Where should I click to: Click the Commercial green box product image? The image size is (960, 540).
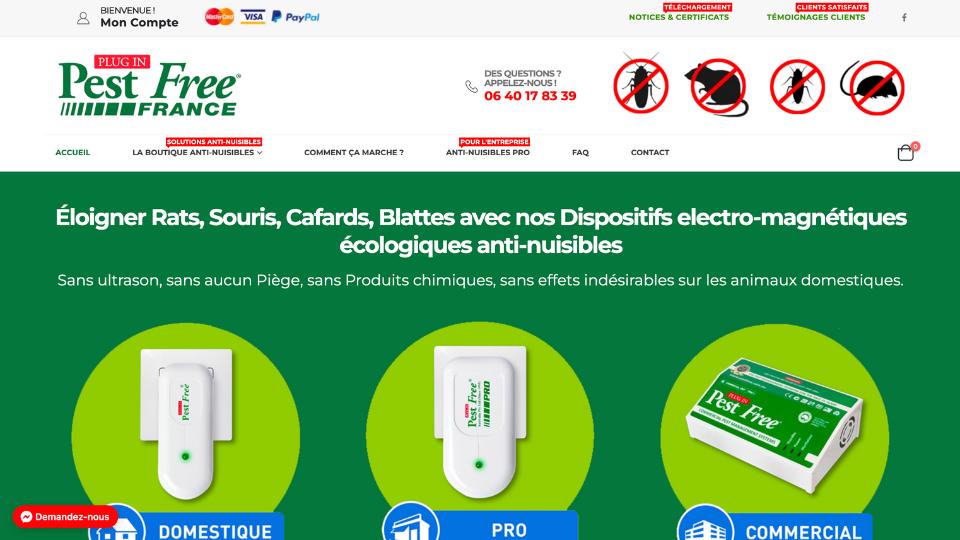(x=775, y=424)
